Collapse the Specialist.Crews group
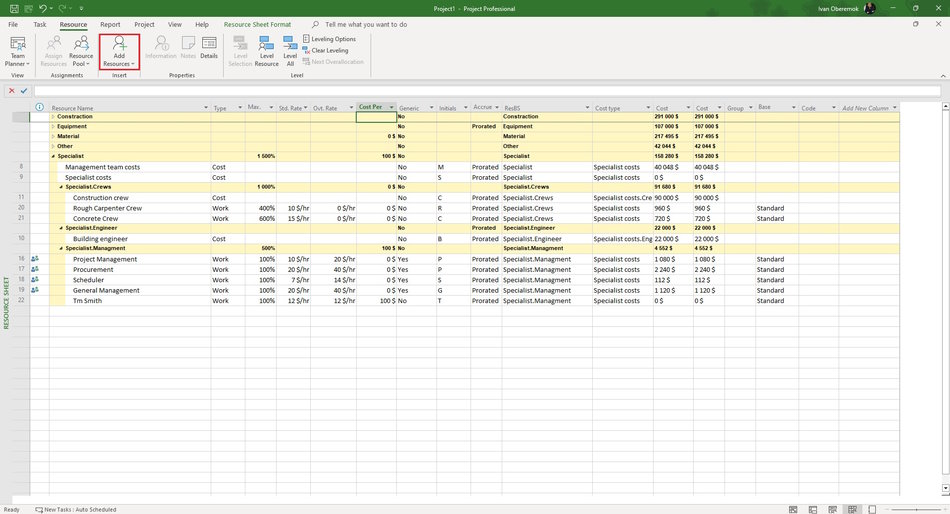The image size is (950, 514). 61,187
